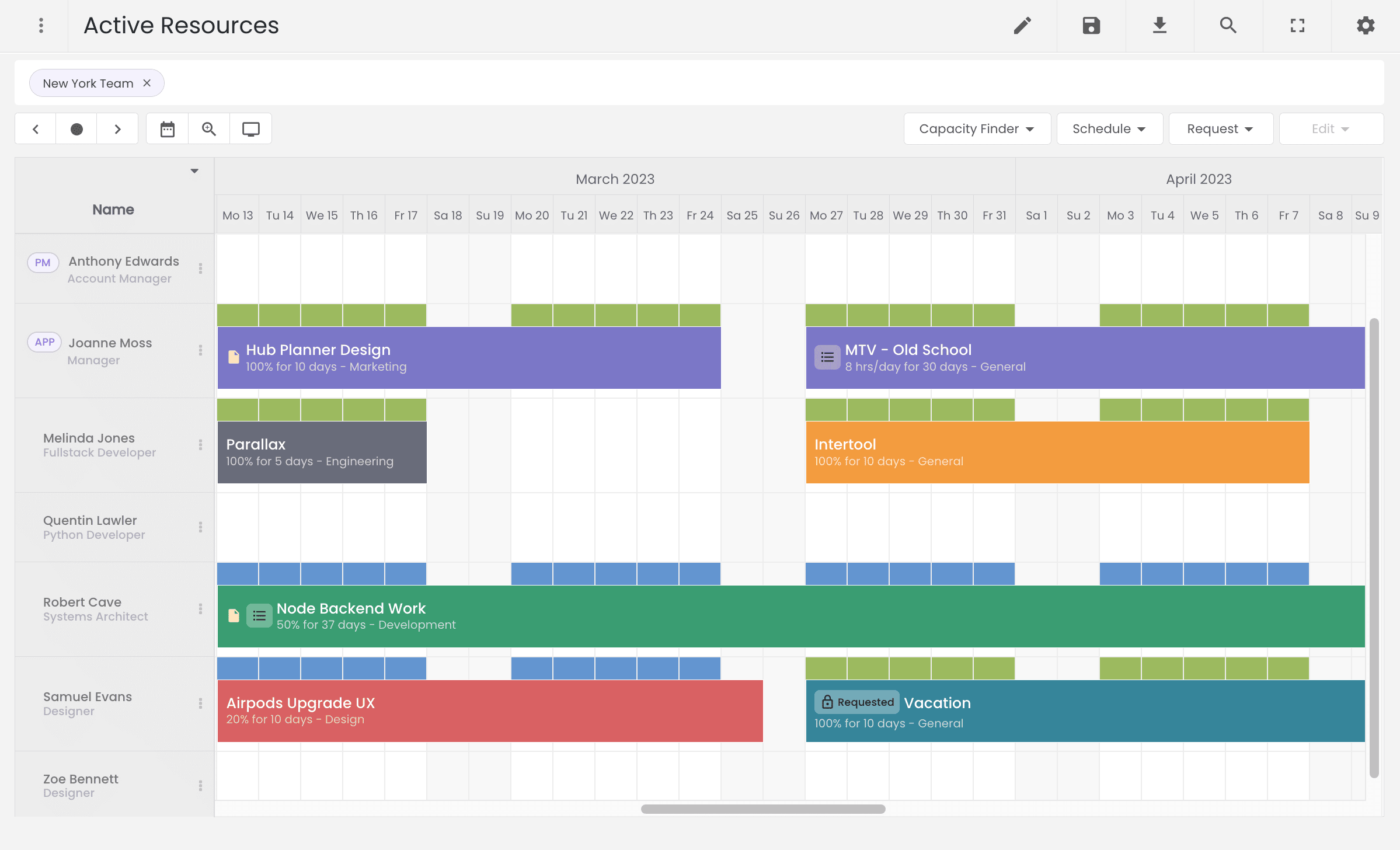Jump to today using the circle icon
Viewport: 1400px width, 850px height.
76,128
